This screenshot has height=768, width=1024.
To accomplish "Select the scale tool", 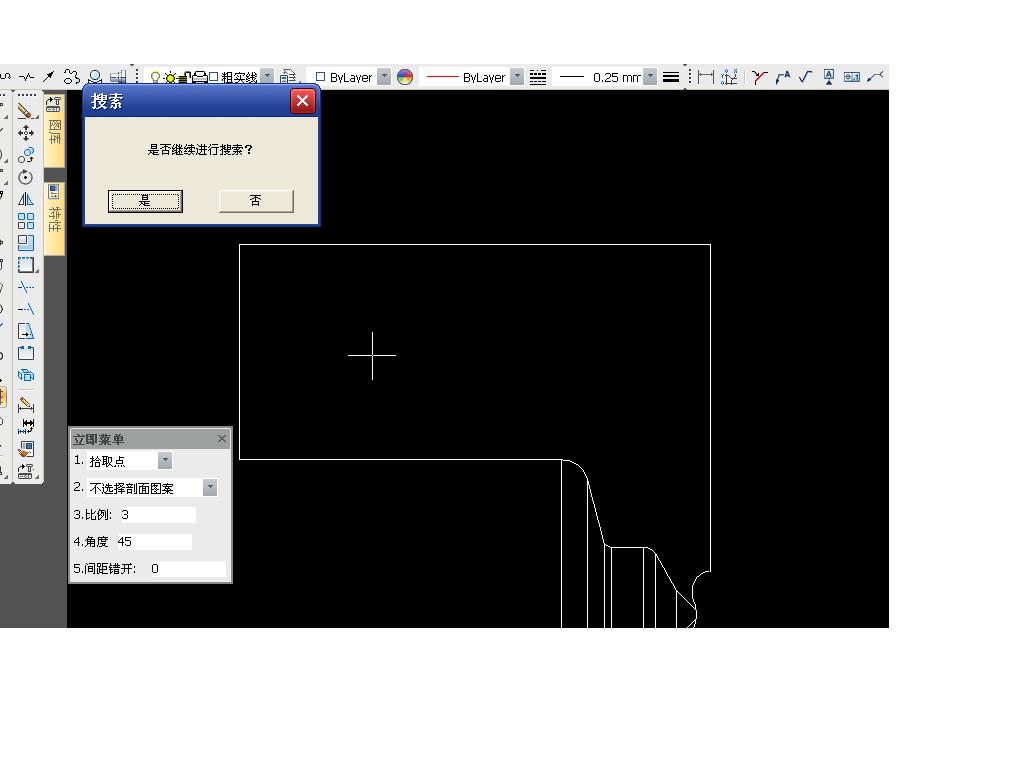I will click(25, 243).
